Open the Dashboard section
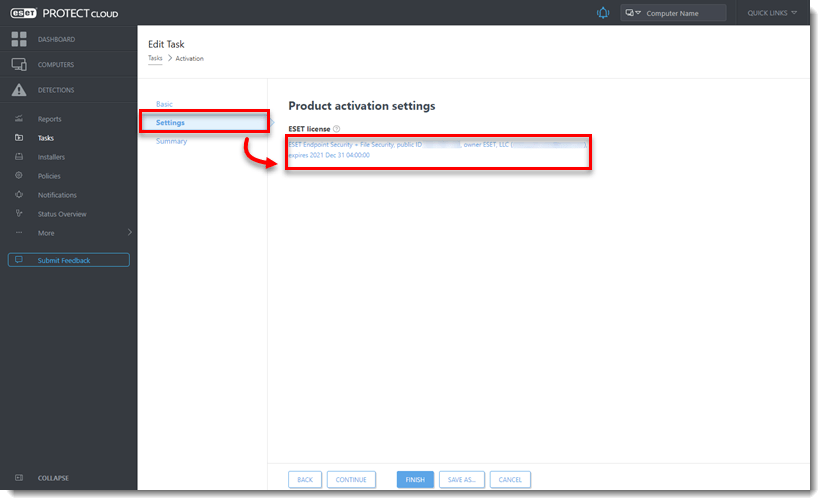 tap(68, 39)
